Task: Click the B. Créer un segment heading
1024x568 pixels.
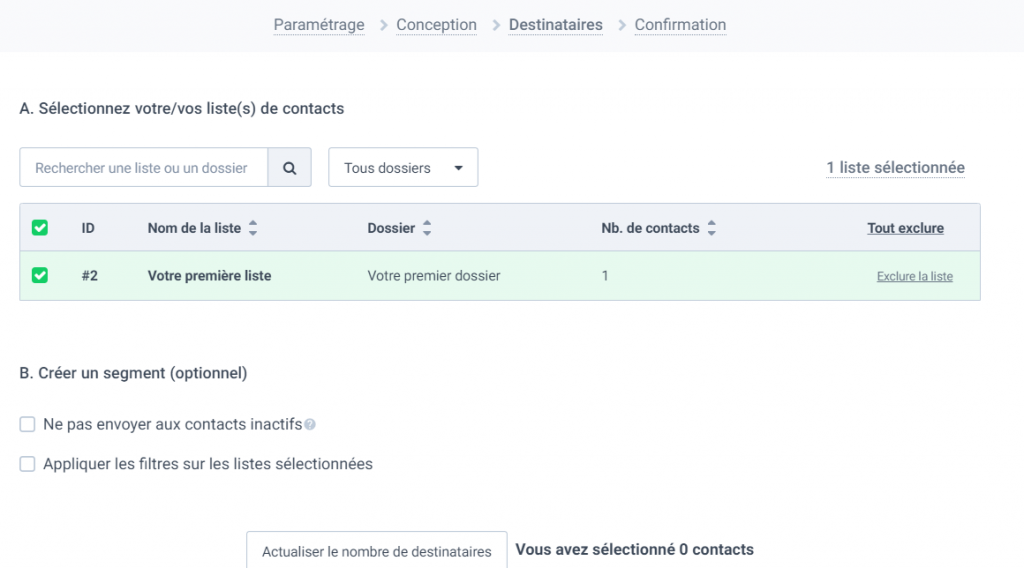Action: tap(133, 373)
